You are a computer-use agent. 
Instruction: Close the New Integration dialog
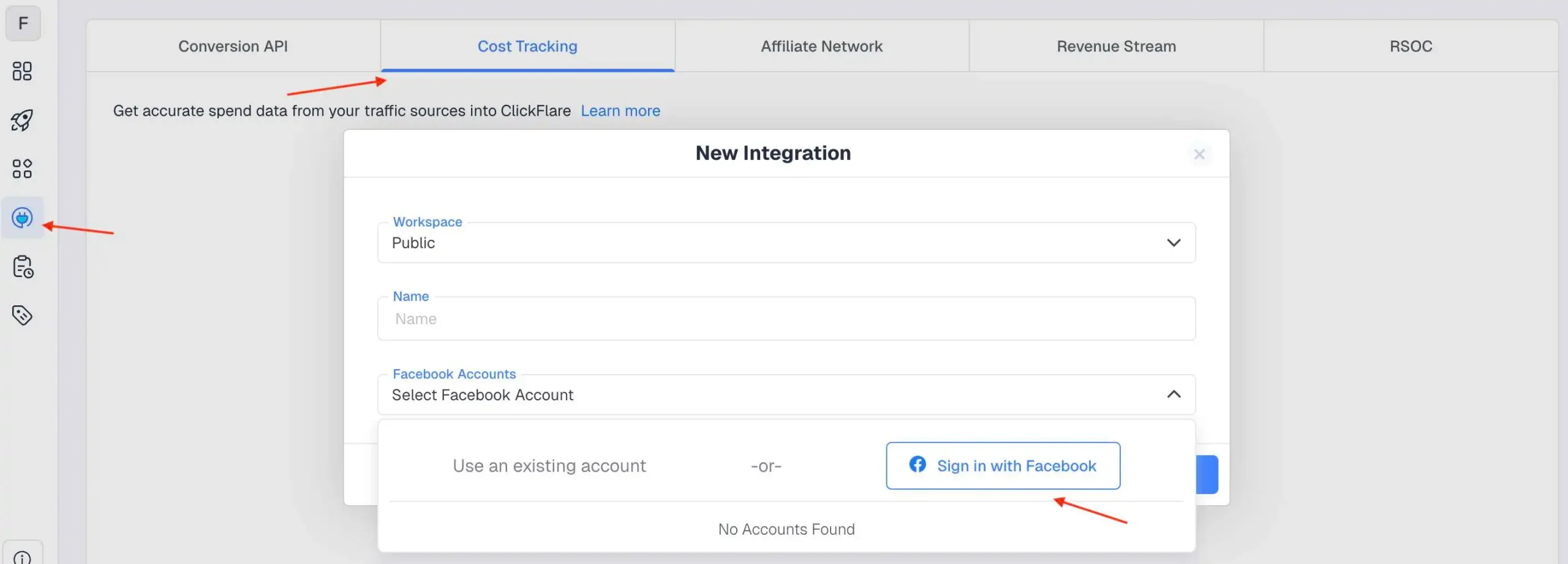click(x=1199, y=154)
